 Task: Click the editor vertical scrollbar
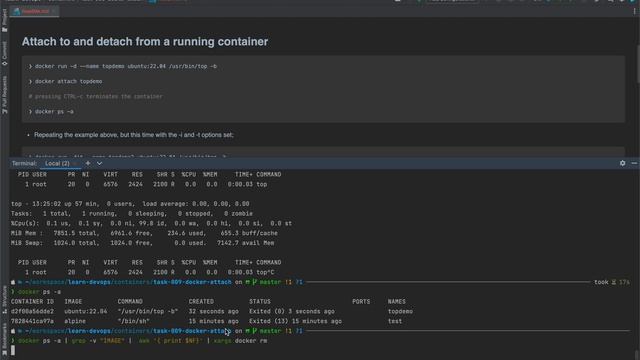pyautogui.click(x=638, y=65)
